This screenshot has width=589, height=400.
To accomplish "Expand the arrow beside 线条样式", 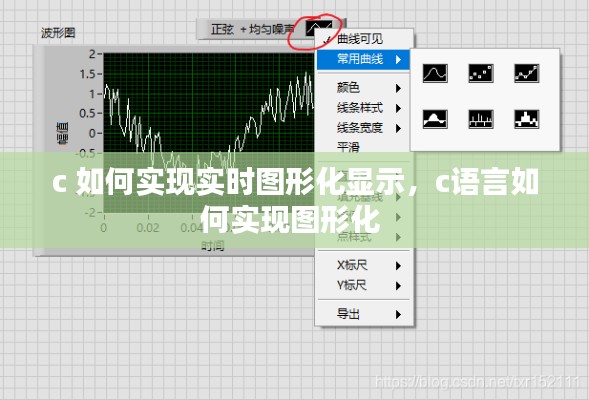I will click(398, 109).
